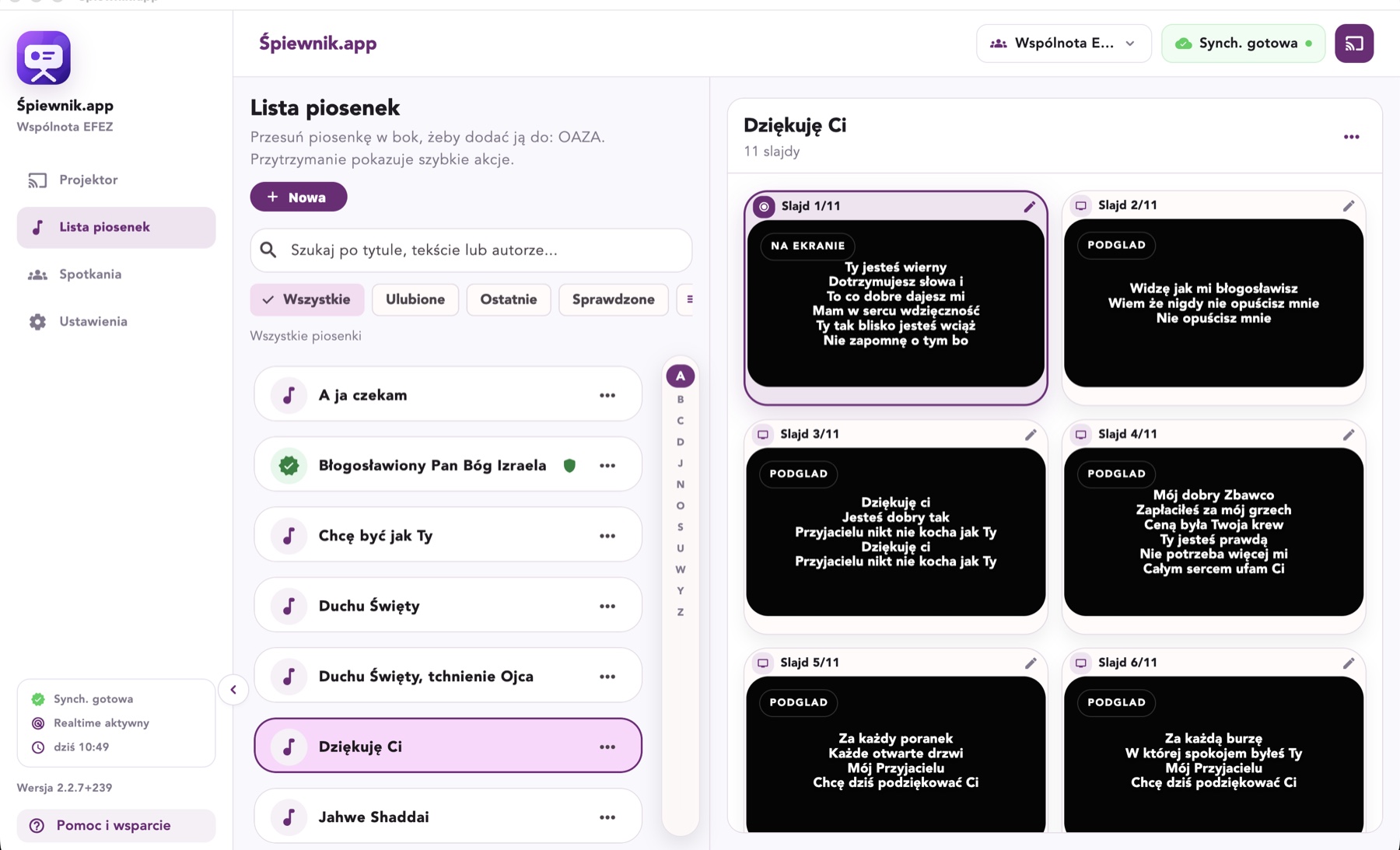Select the Slajd 4/11 slide thumbnail
This screenshot has height=850, width=1400.
[x=1213, y=532]
